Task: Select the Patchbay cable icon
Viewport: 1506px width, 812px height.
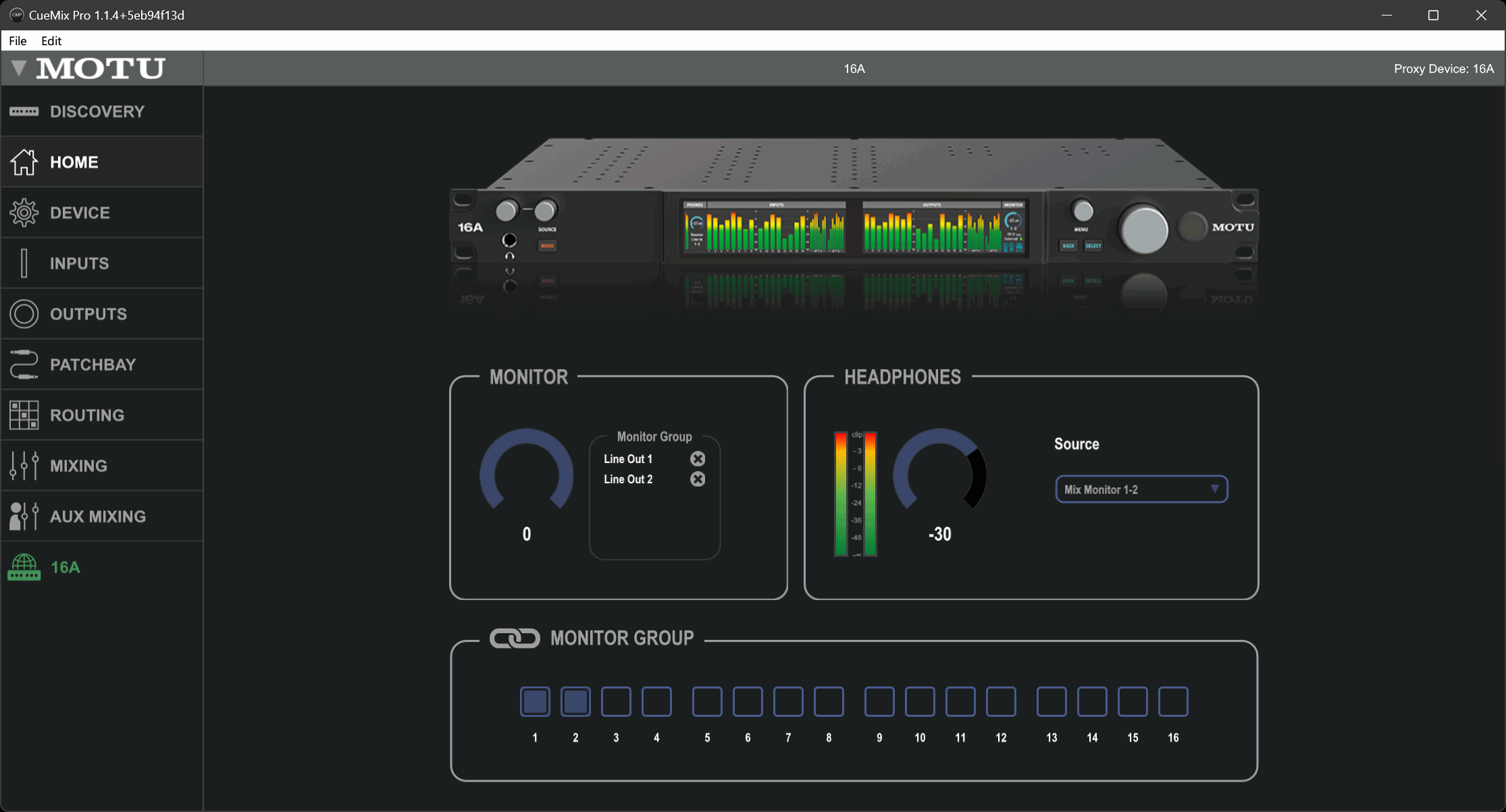Action: [x=24, y=364]
